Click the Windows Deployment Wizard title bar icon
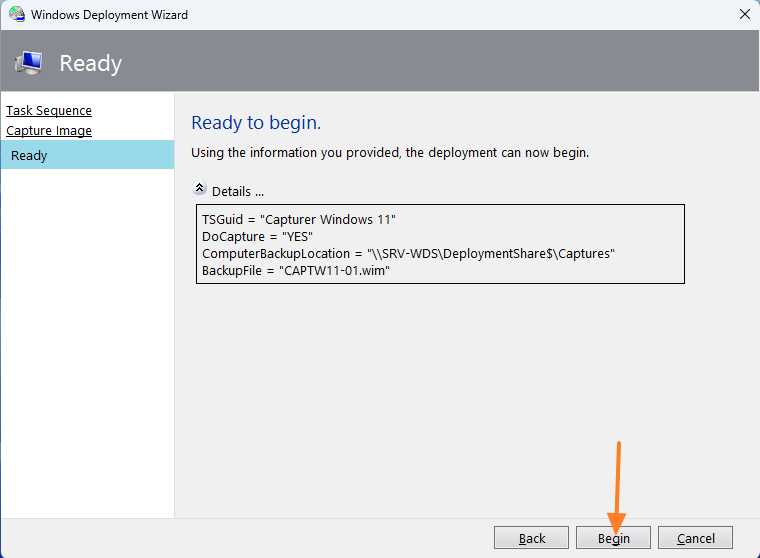The width and height of the screenshot is (760, 558). tap(16, 15)
